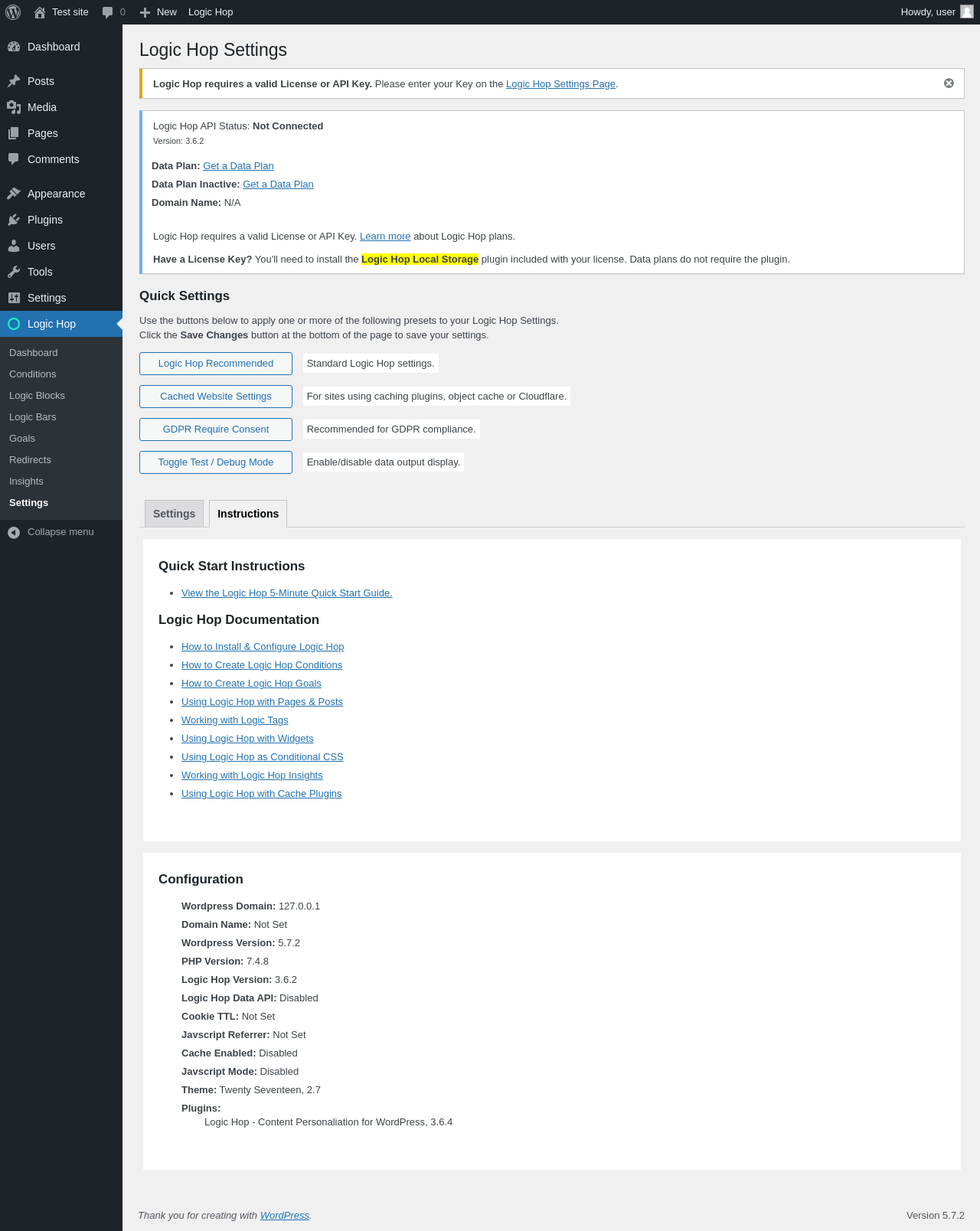Click the Plugins plug icon
The width and height of the screenshot is (980, 1231).
[x=14, y=220]
